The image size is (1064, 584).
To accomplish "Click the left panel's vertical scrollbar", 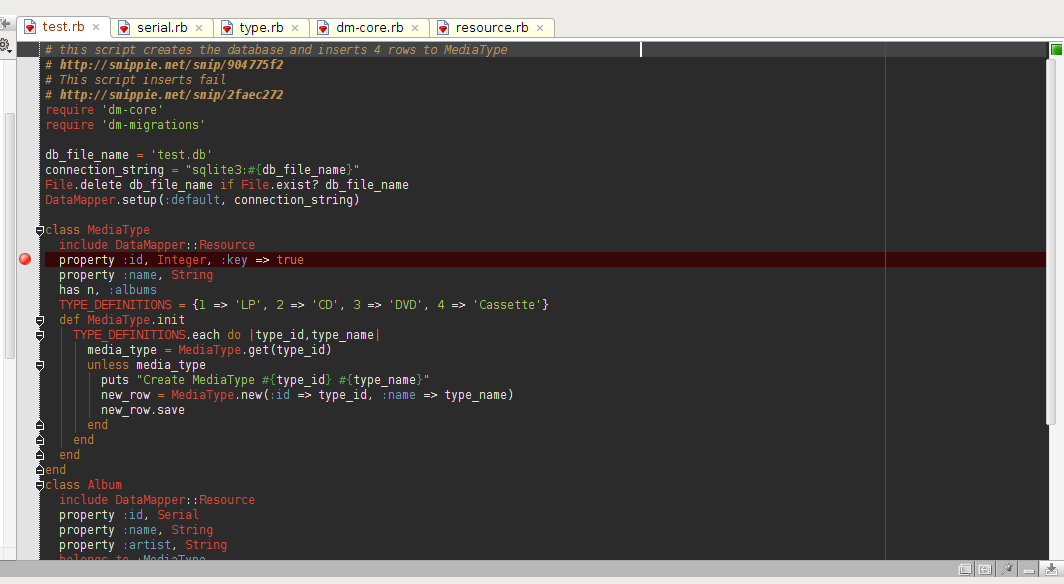I will click(10, 235).
